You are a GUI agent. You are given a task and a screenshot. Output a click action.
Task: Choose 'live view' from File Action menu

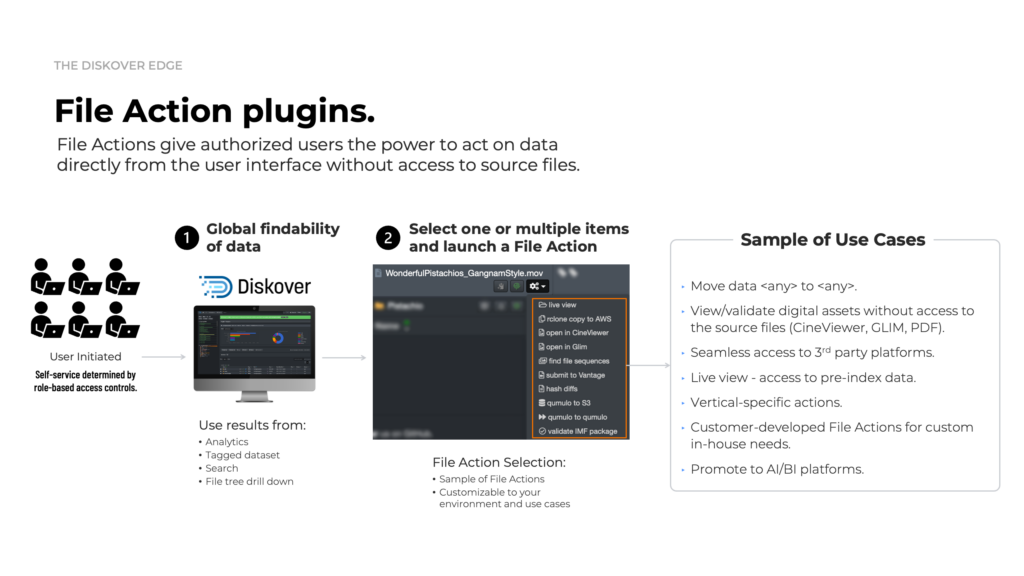tap(557, 305)
